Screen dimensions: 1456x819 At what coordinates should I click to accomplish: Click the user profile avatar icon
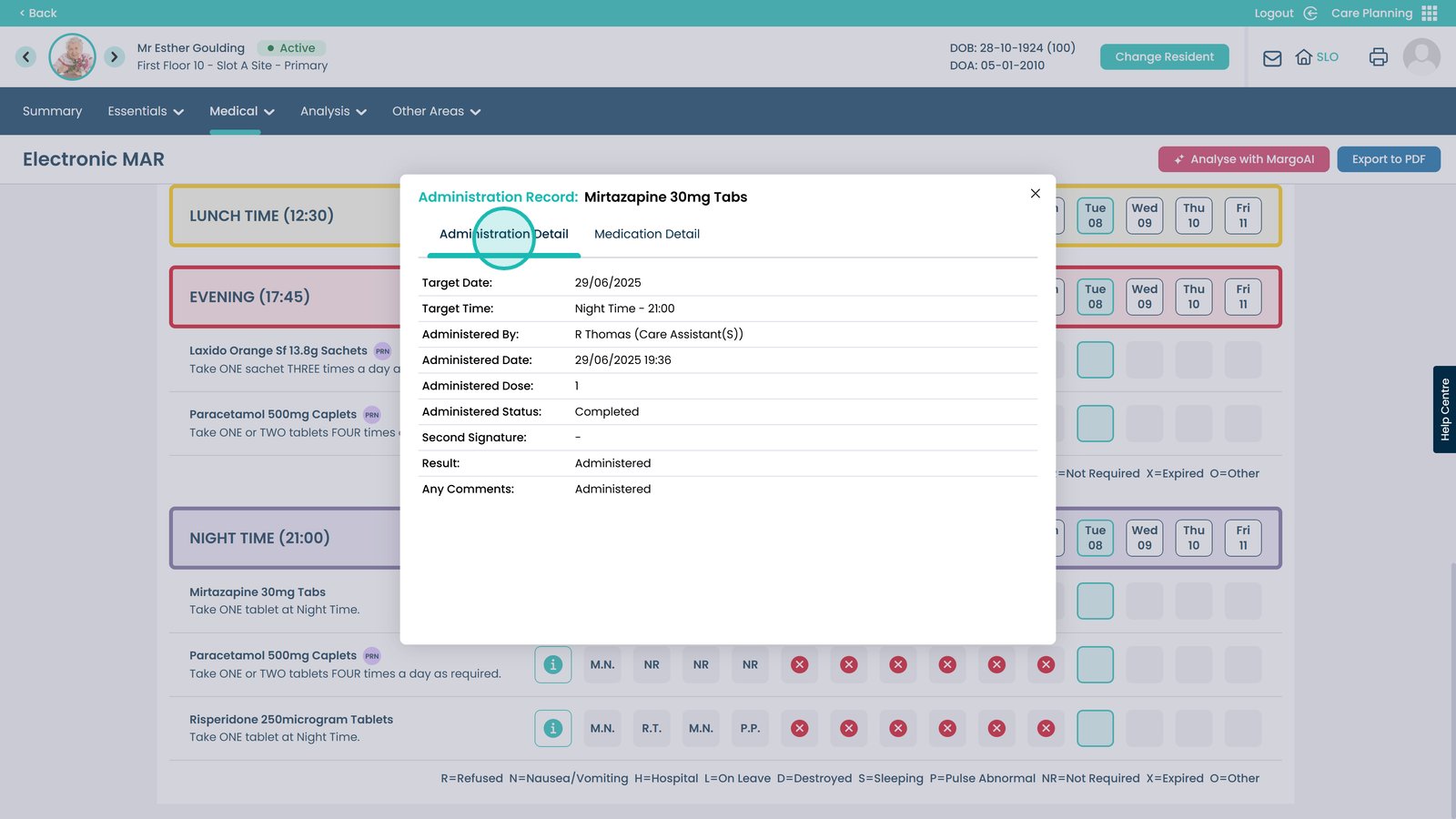pos(1421,57)
